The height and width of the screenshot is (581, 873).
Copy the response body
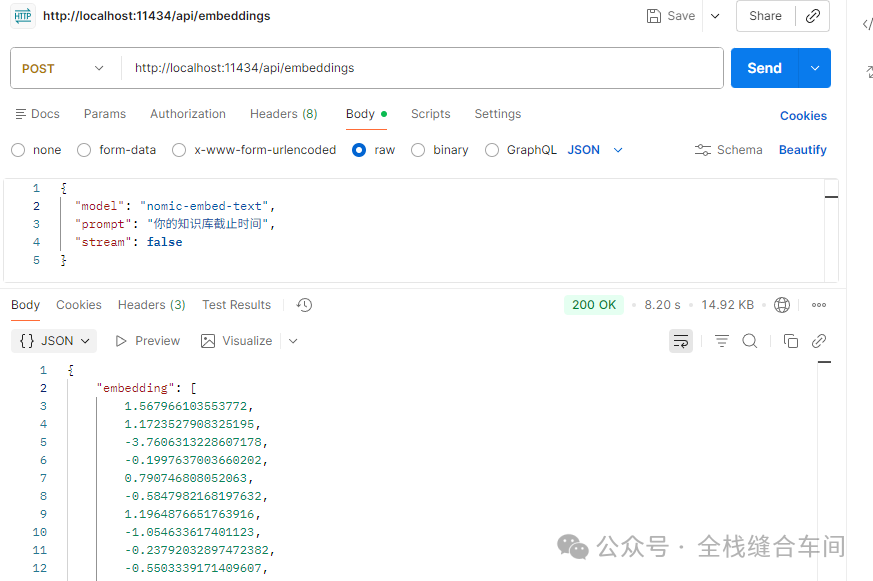[791, 341]
